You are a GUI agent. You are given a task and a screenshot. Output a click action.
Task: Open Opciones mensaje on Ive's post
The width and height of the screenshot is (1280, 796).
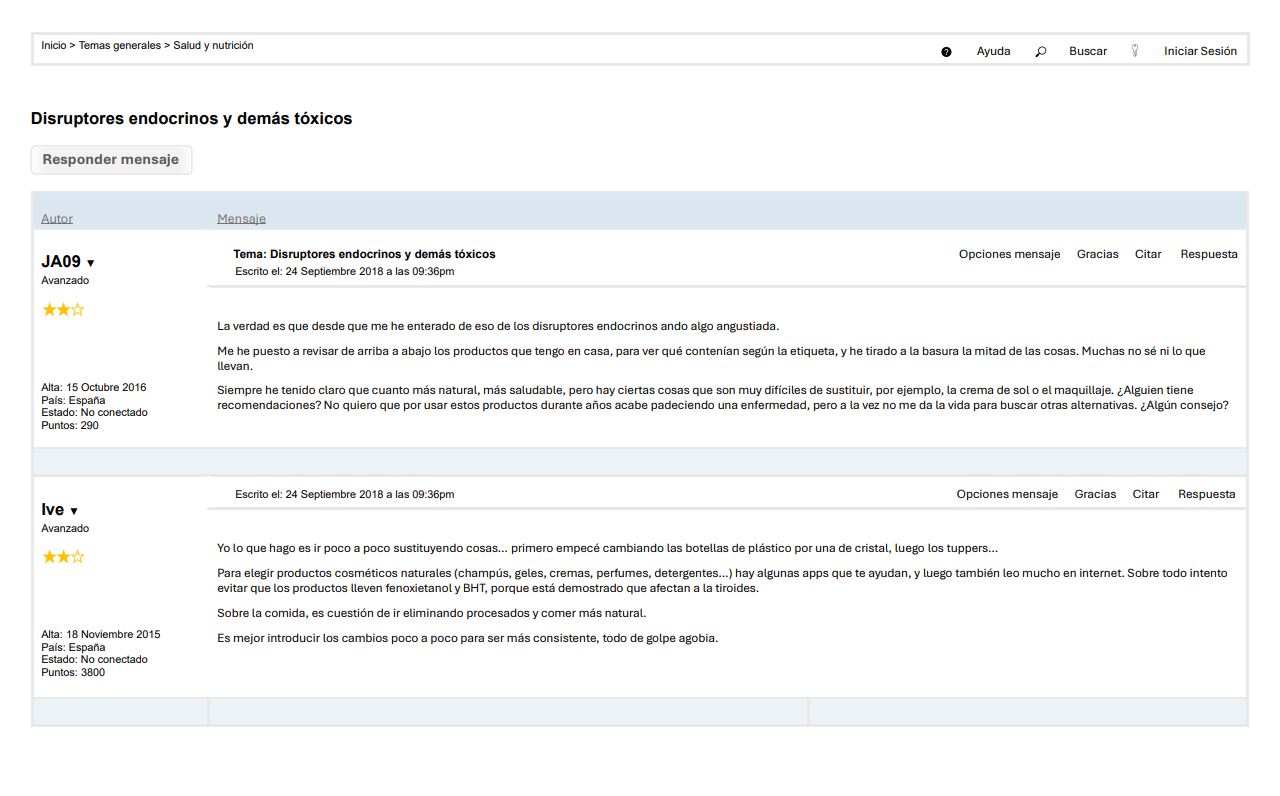[x=1006, y=494]
